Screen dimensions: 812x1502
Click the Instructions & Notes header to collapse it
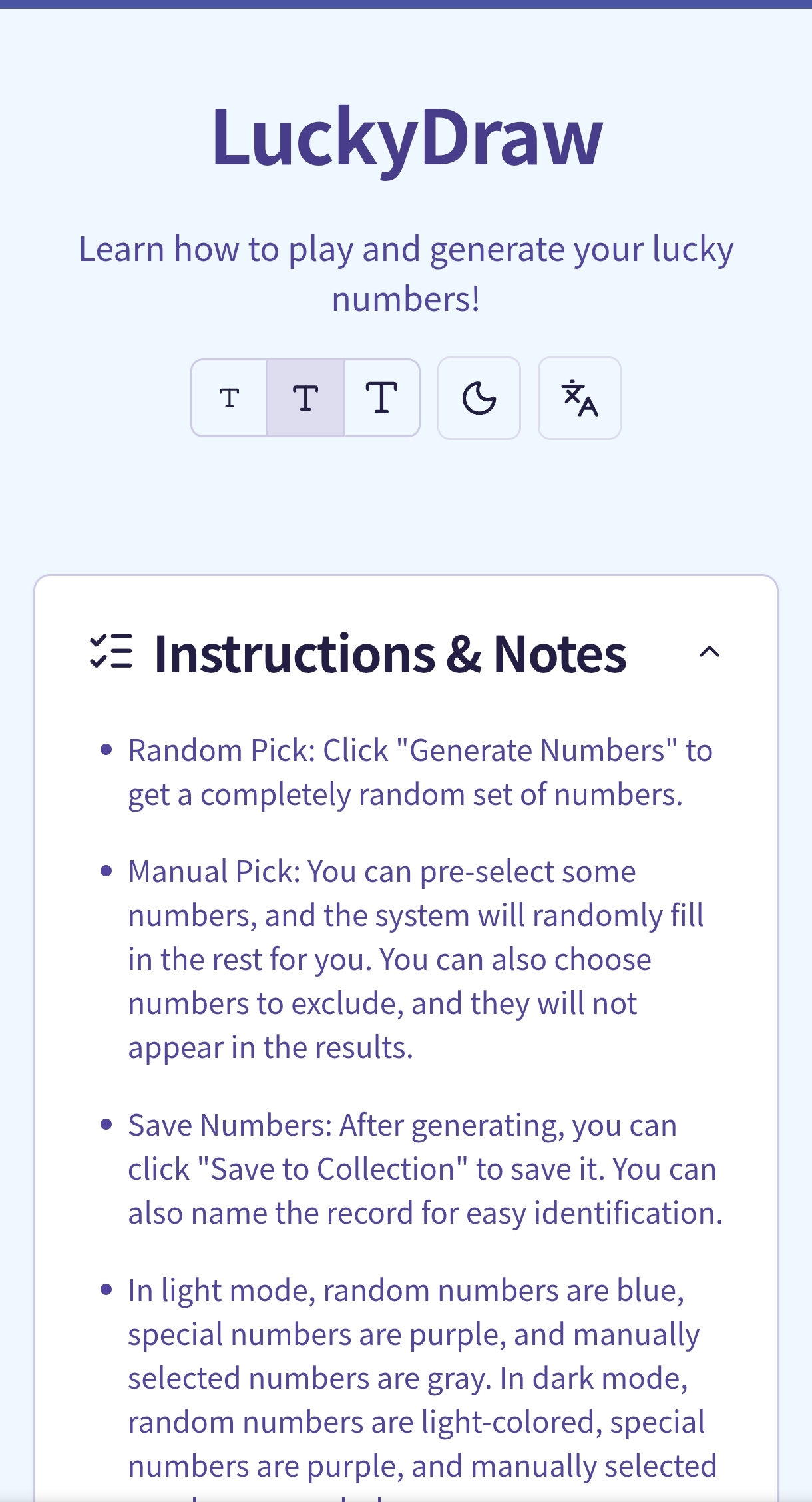[389, 653]
